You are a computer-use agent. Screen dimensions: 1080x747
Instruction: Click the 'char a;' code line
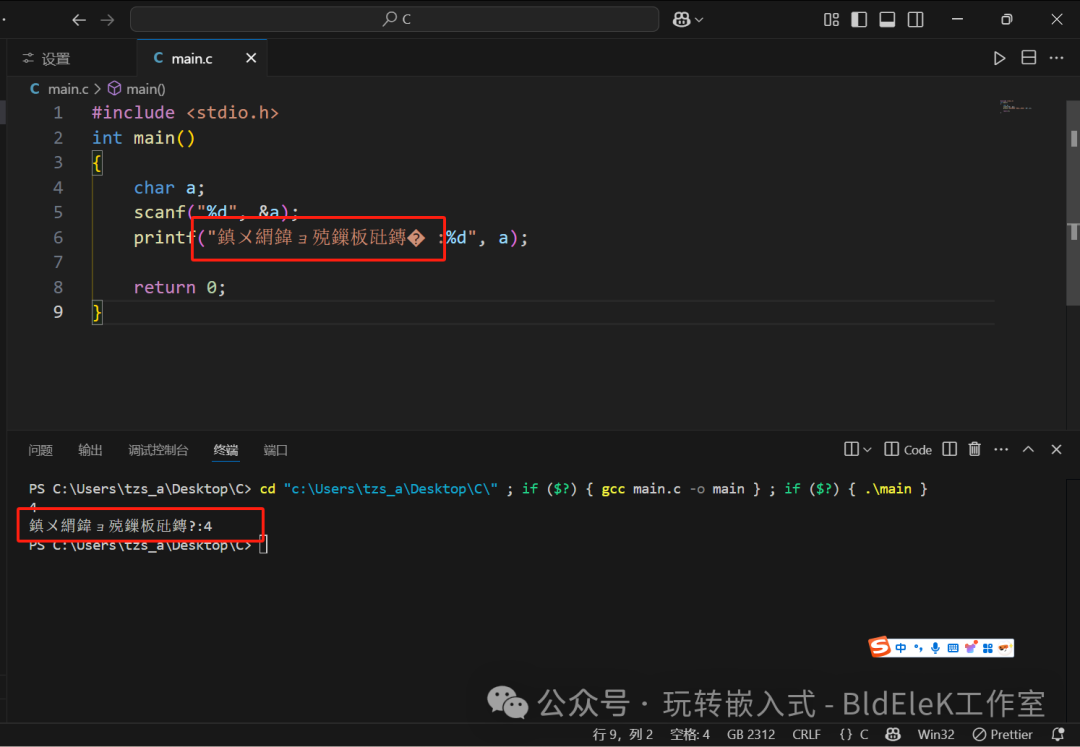(169, 188)
